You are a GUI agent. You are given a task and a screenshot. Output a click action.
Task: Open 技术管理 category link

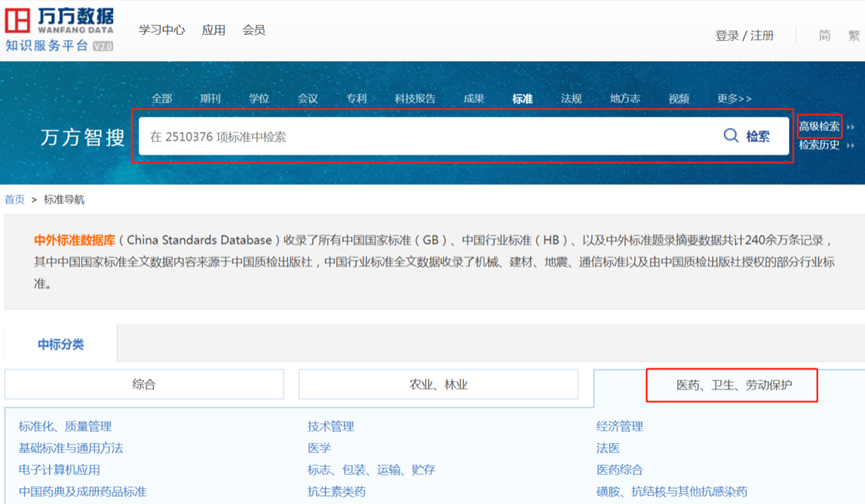[x=331, y=426]
